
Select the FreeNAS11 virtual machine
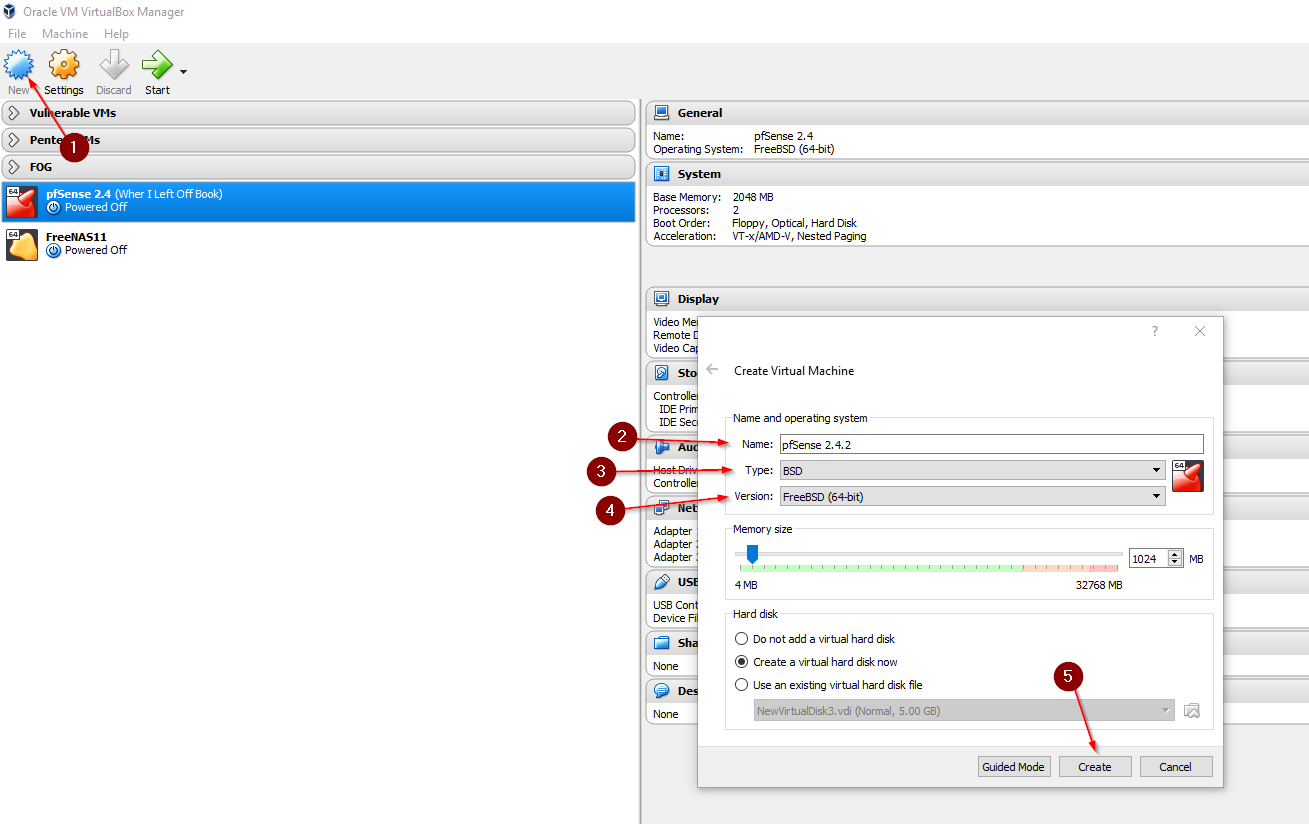click(318, 244)
